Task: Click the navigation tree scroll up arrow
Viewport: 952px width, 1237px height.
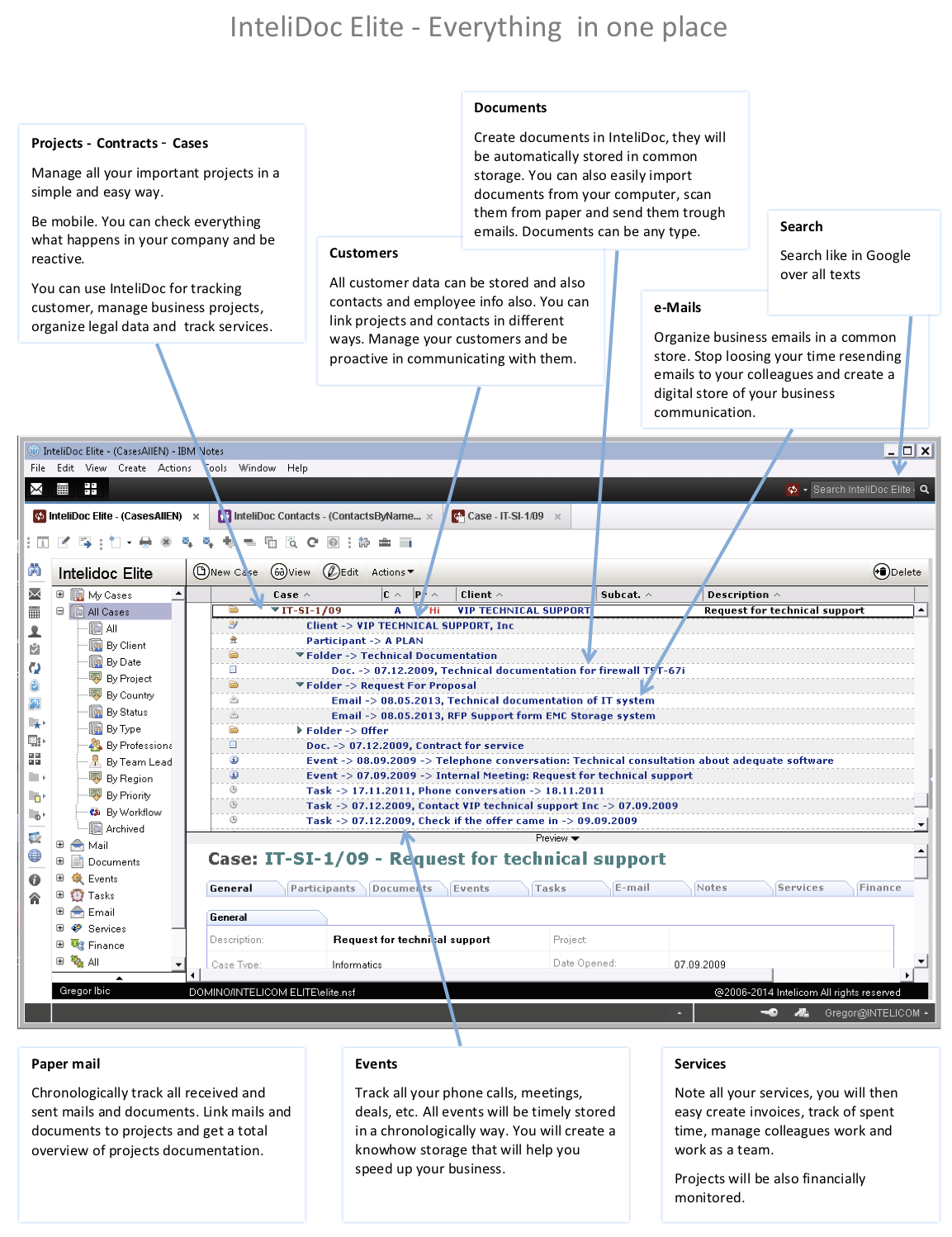Action: click(x=178, y=595)
